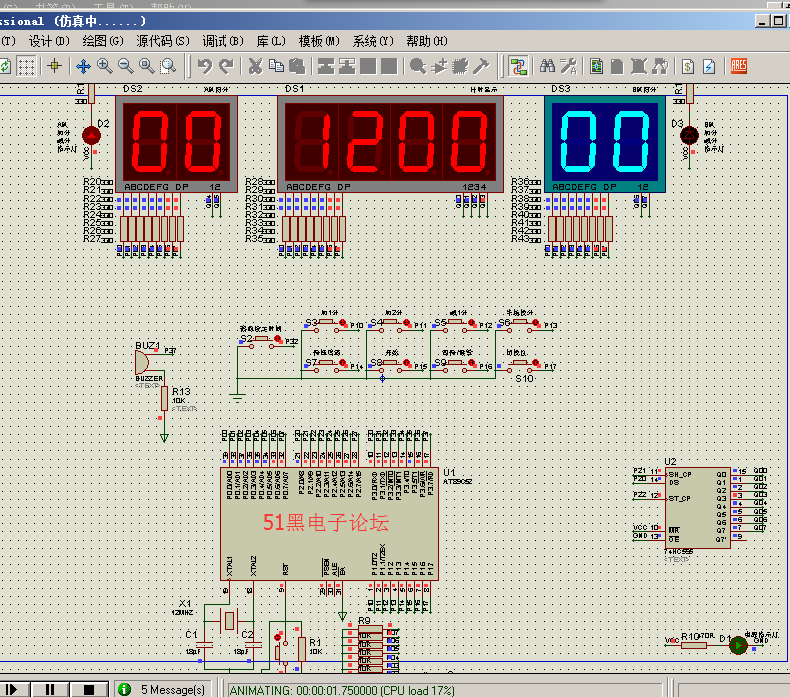The height and width of the screenshot is (697, 790).
Task: Open Search and Tag binoculars
Action: tap(547, 66)
